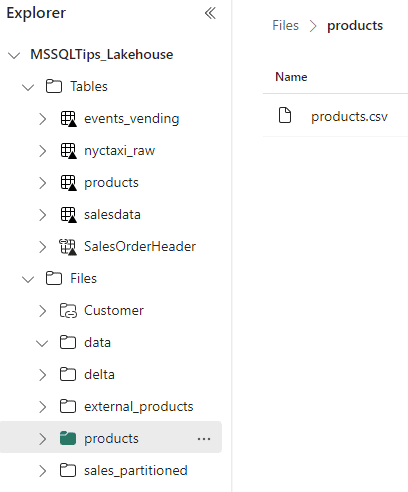Click the Customer shortcut folder icon
The image size is (408, 492).
68,311
